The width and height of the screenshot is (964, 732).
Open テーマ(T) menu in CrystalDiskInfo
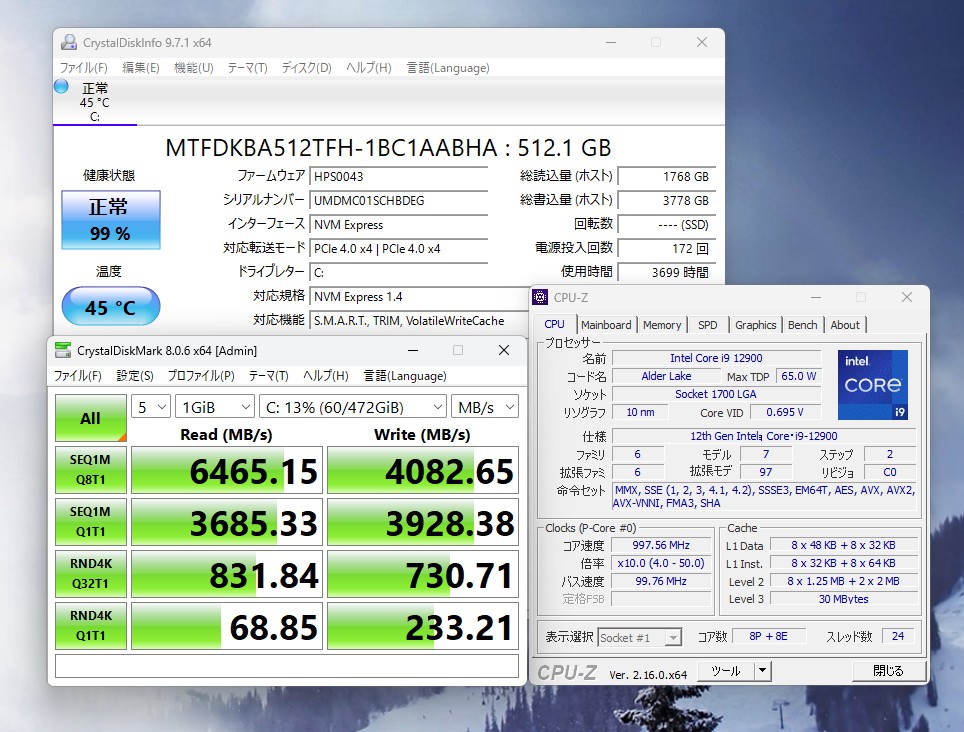pyautogui.click(x=248, y=68)
